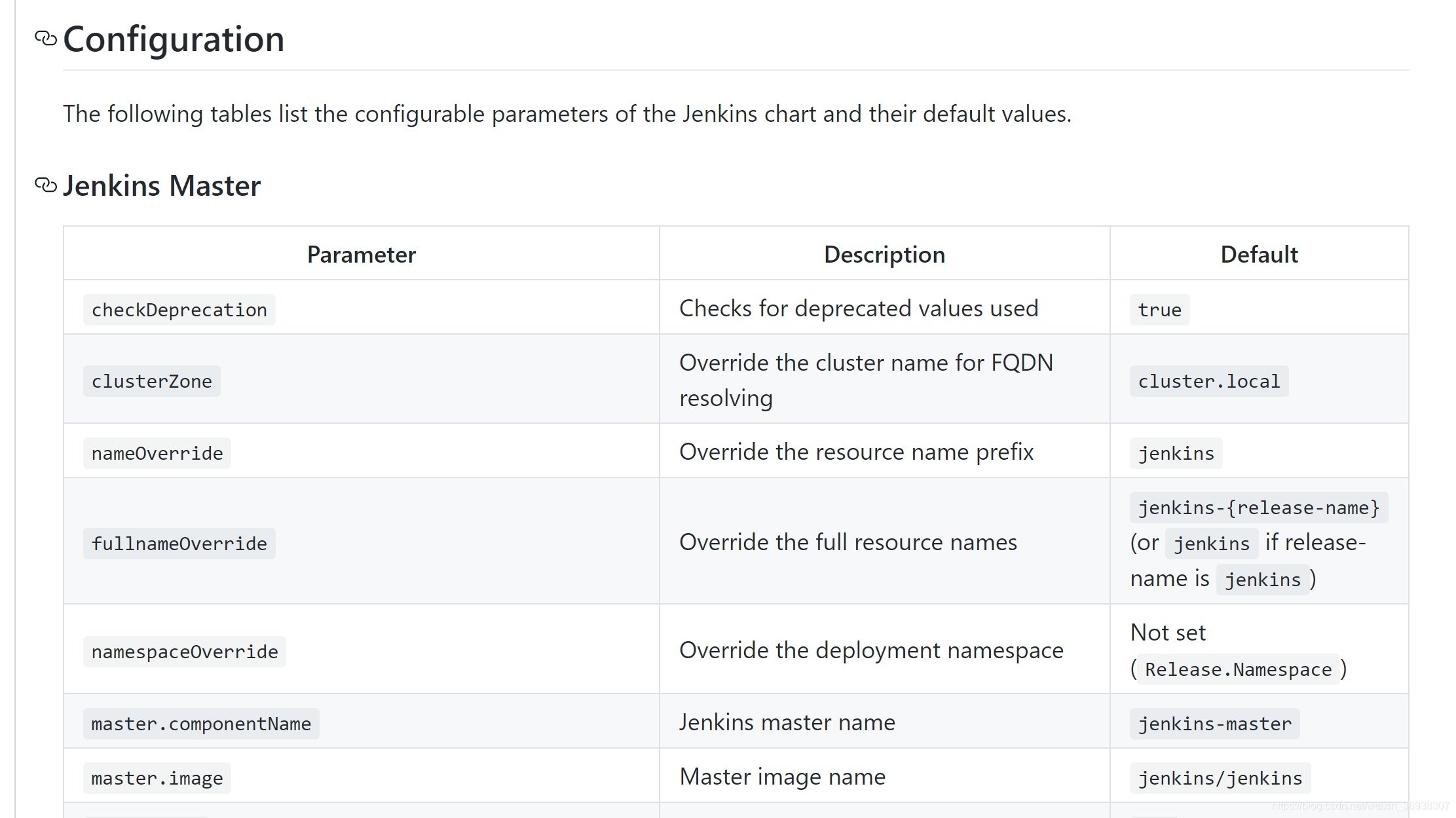The image size is (1456, 818).
Task: Click the 'cluster.local' default value
Action: [1209, 381]
